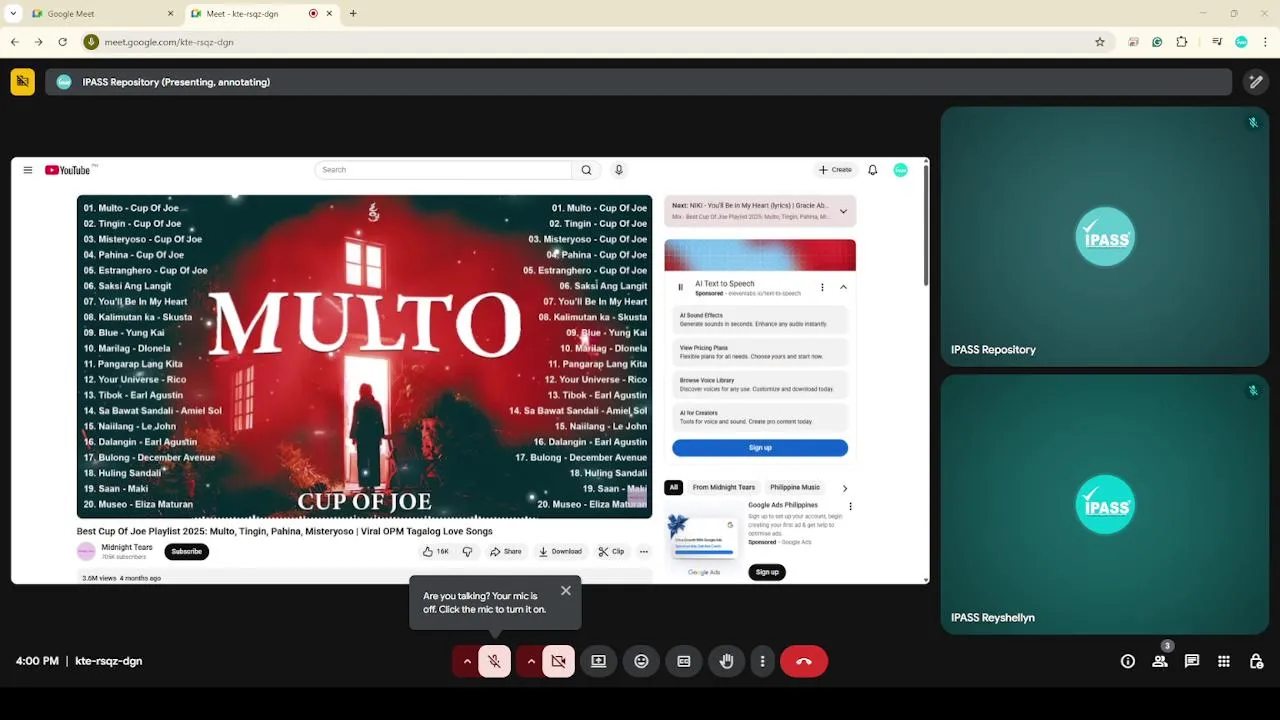This screenshot has width=1280, height=720.
Task: Click the MULTO video player
Action: click(364, 357)
